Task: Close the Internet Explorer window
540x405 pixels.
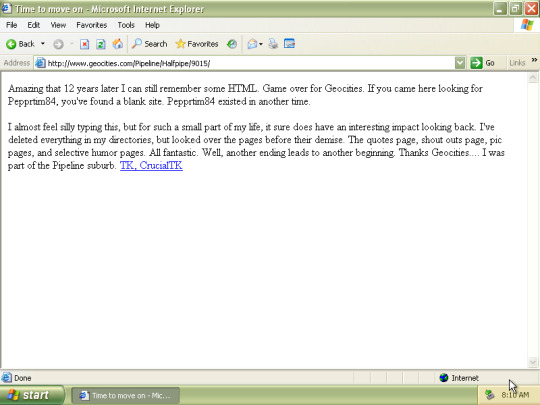Action: click(x=531, y=9)
